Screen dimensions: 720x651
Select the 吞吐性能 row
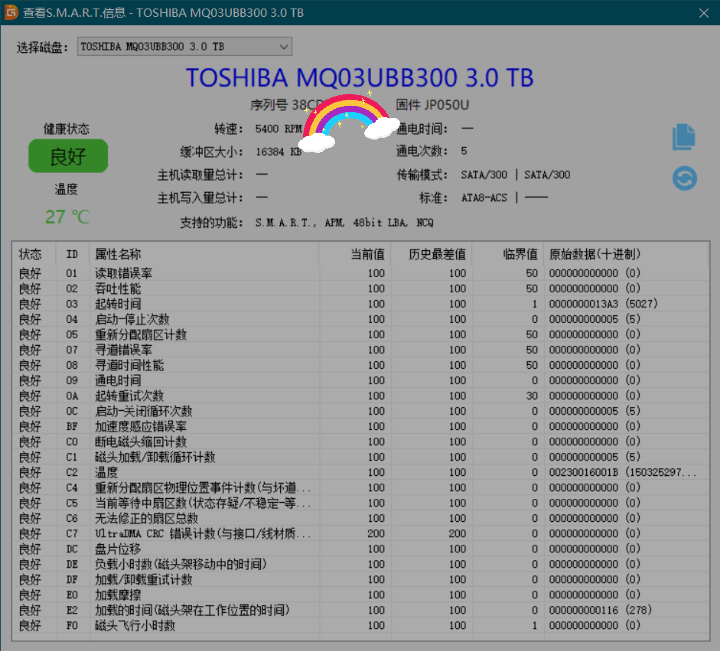pyautogui.click(x=360, y=288)
